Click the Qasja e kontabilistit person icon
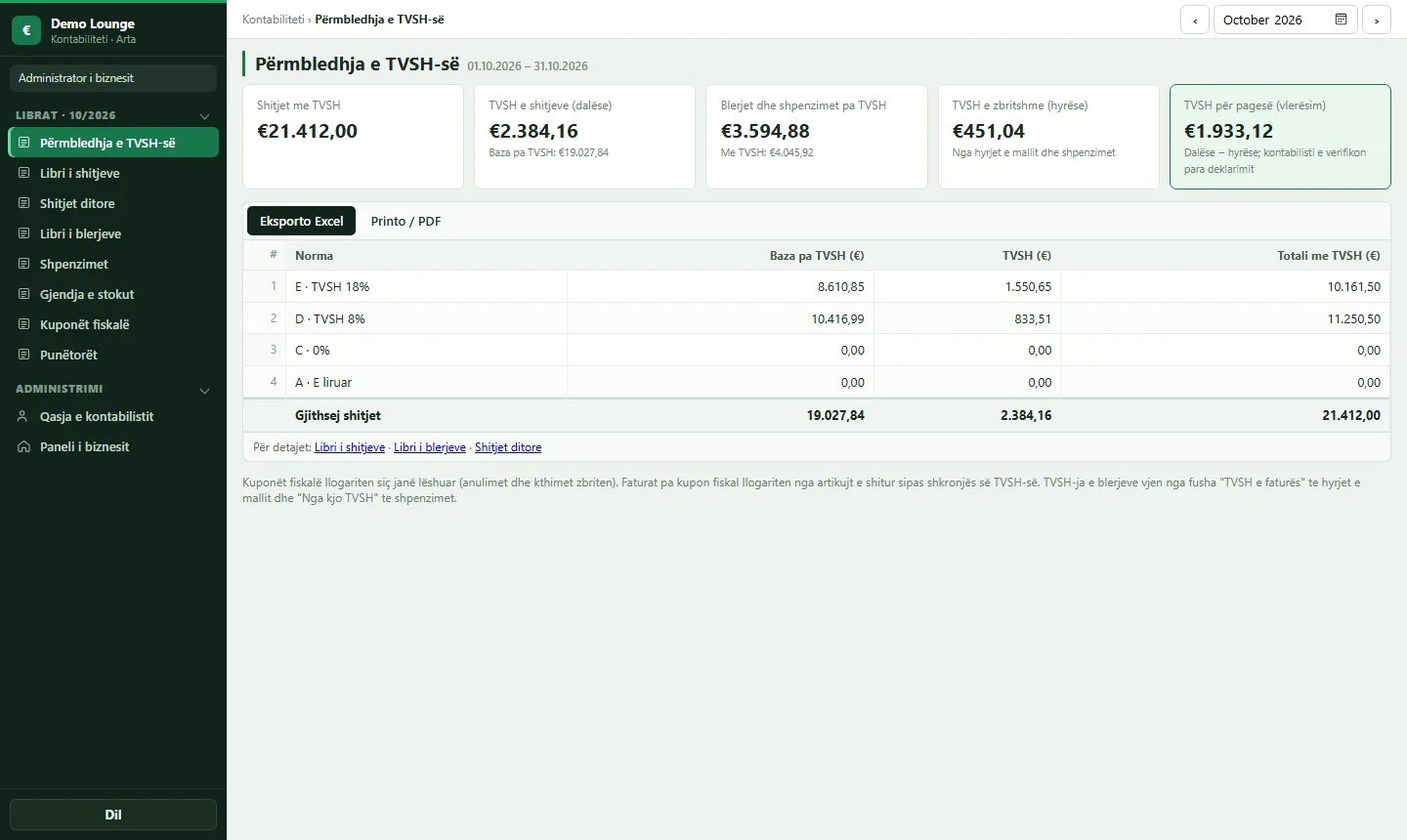Image resolution: width=1407 pixels, height=840 pixels. [x=24, y=416]
